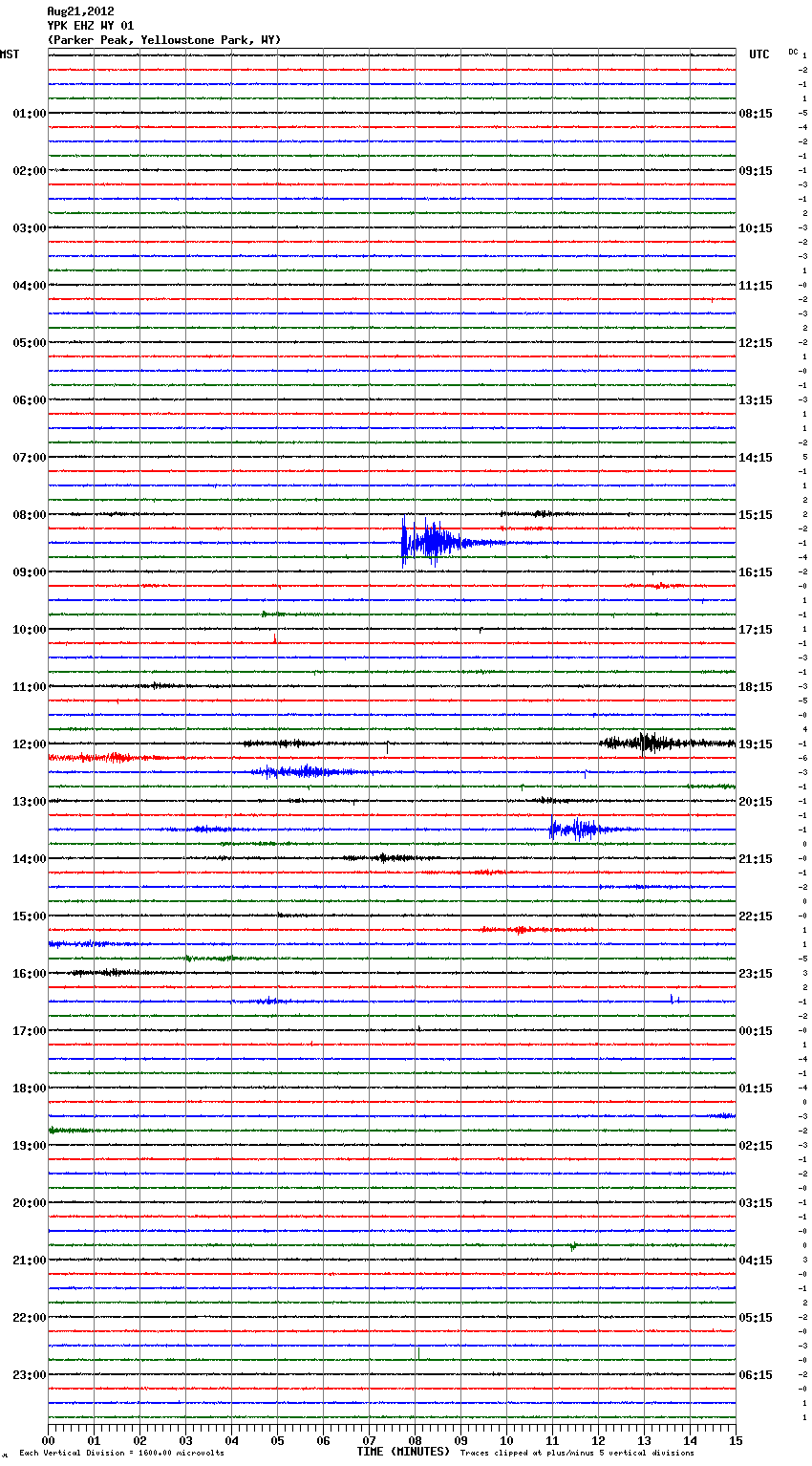Viewport: 812px width, 1466px height.
Task: Click the 'Traces clipped at plus/minus 5' footnote
Action: (x=577, y=1454)
